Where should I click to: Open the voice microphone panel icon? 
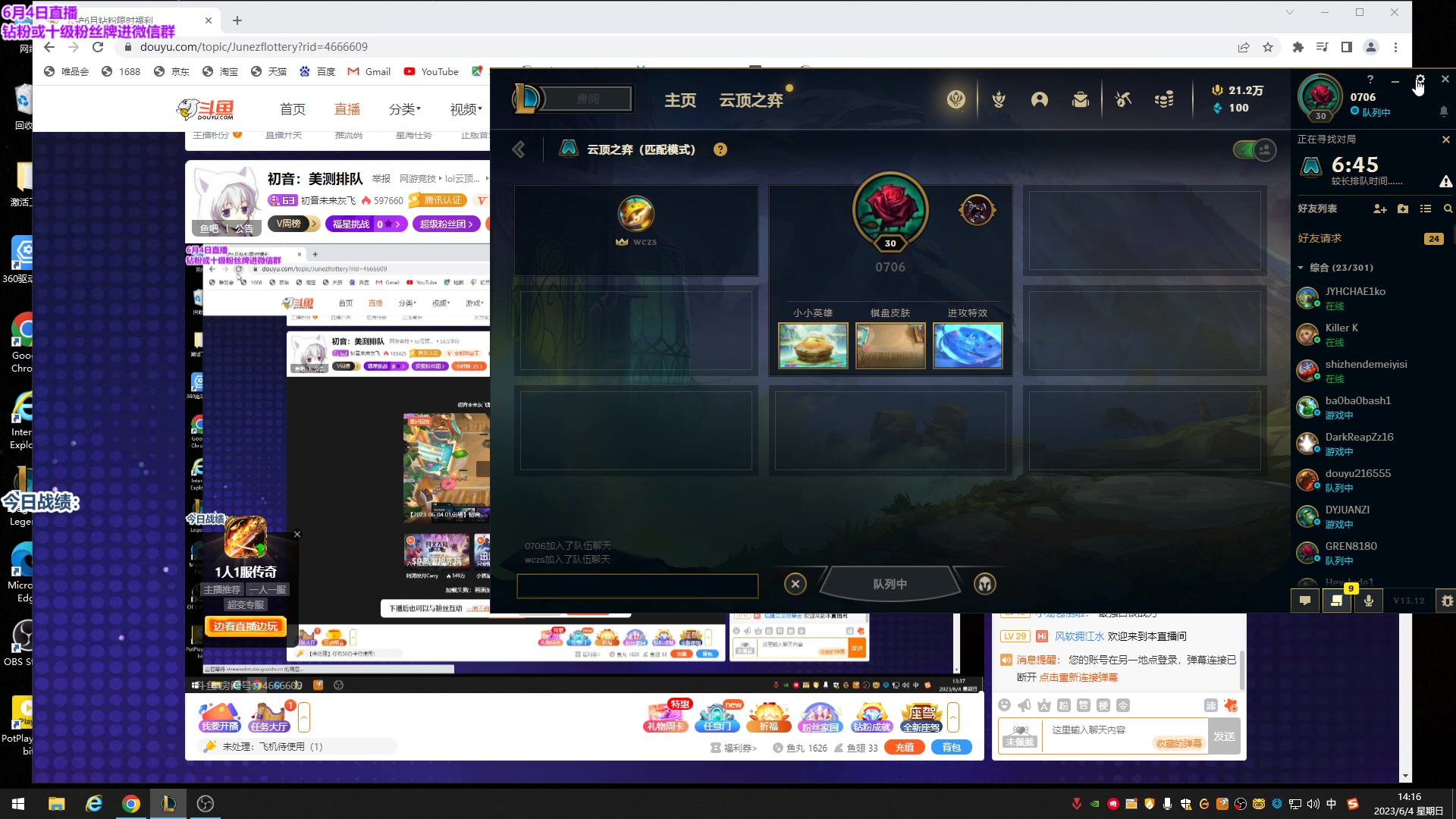[1368, 601]
